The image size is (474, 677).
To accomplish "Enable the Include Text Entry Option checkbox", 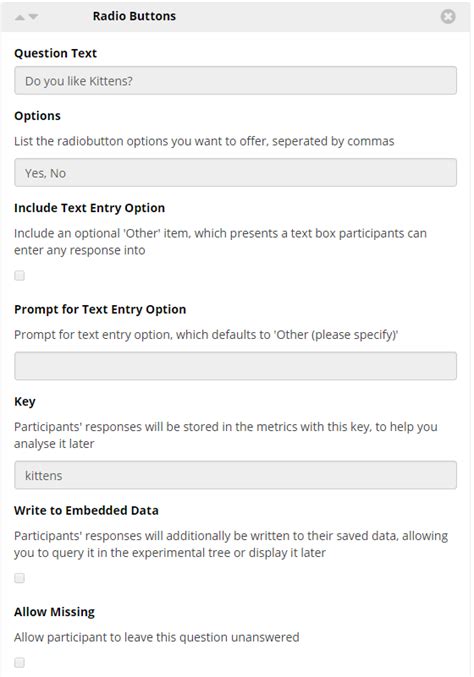I will (19, 275).
